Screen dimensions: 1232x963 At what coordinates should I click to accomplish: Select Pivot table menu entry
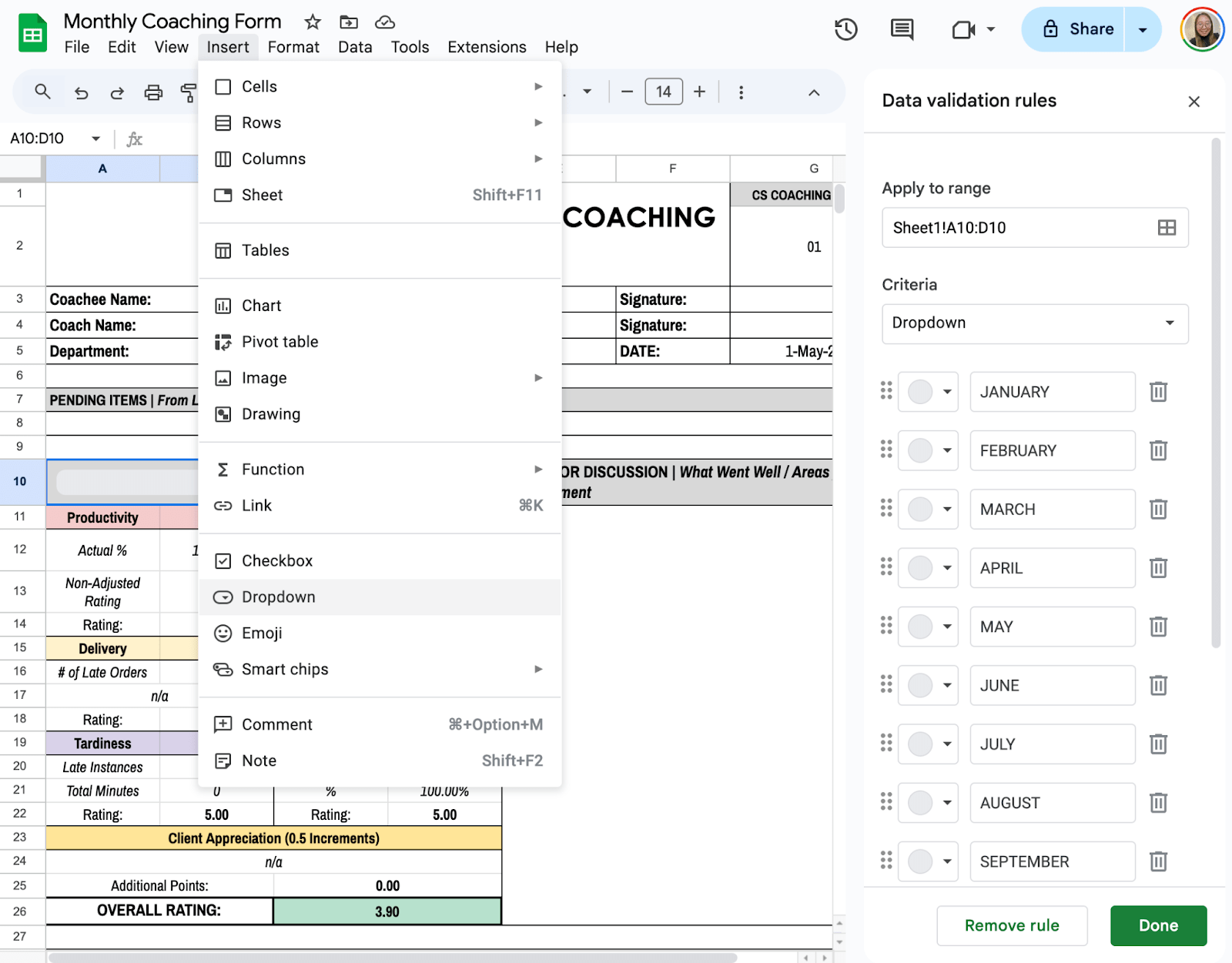click(280, 342)
